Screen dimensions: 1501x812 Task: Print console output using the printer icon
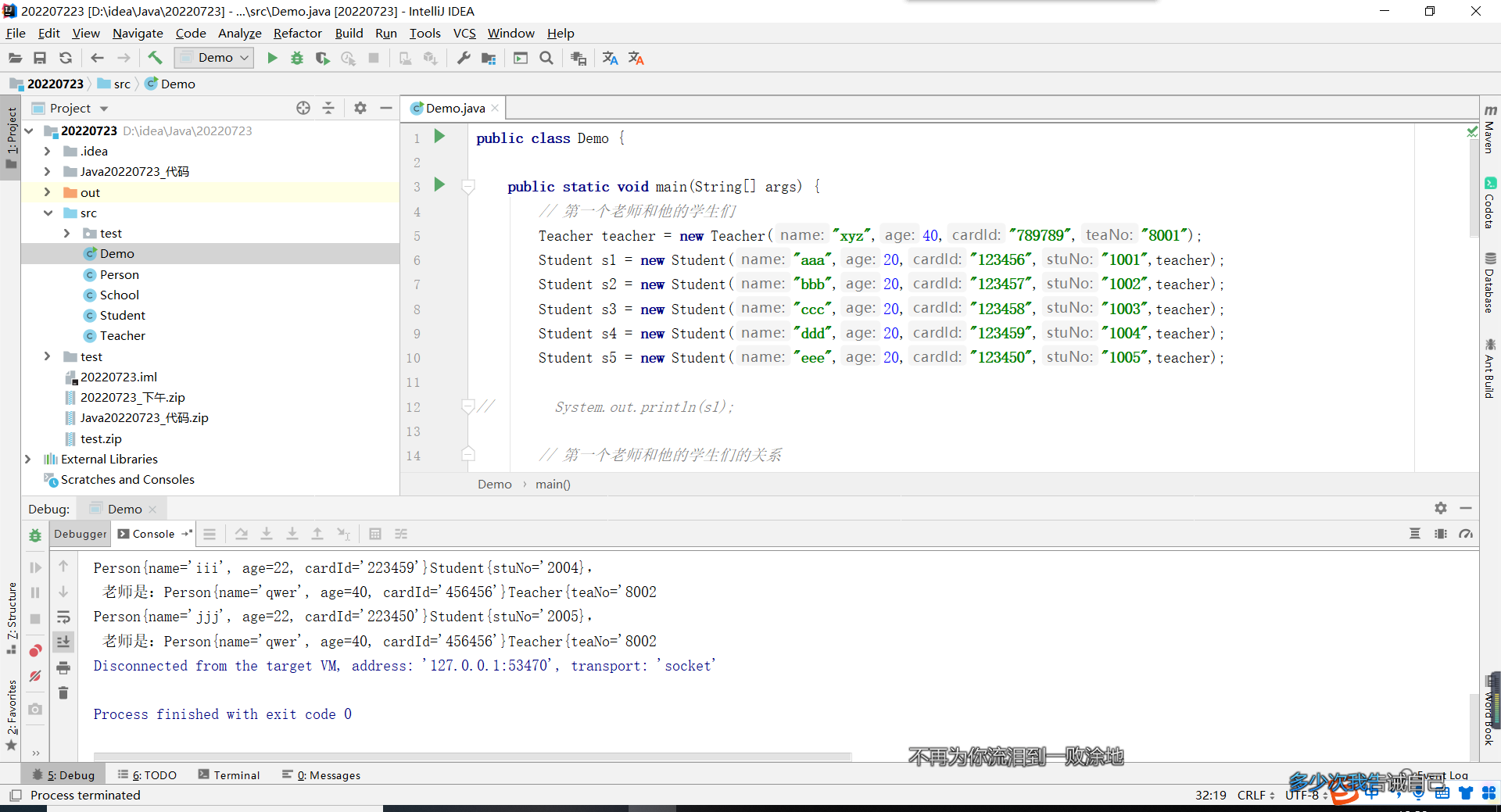63,668
